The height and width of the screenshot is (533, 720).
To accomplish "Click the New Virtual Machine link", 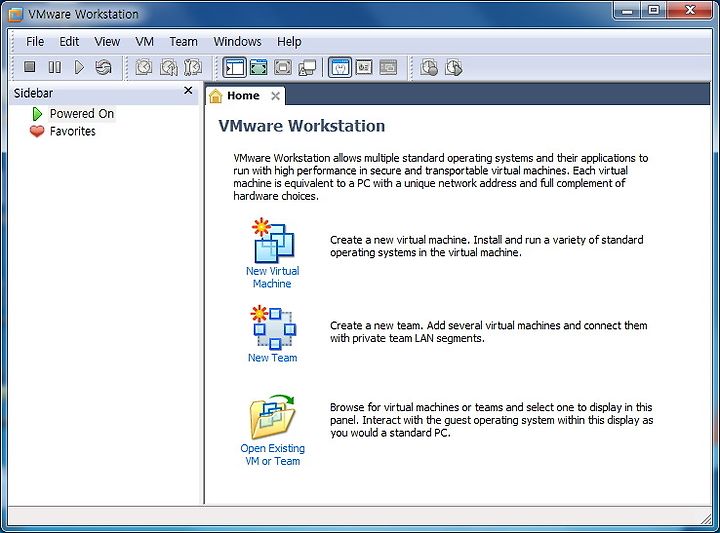I will [272, 277].
